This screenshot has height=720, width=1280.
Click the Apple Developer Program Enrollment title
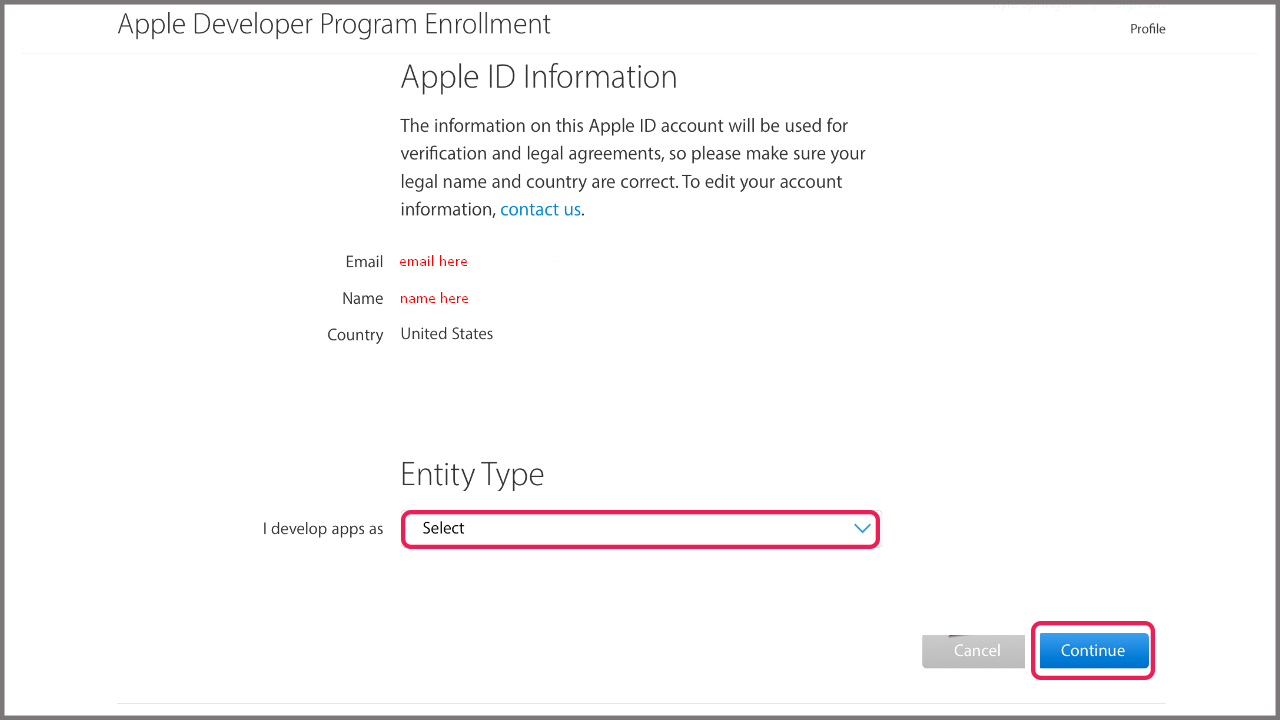pos(334,24)
